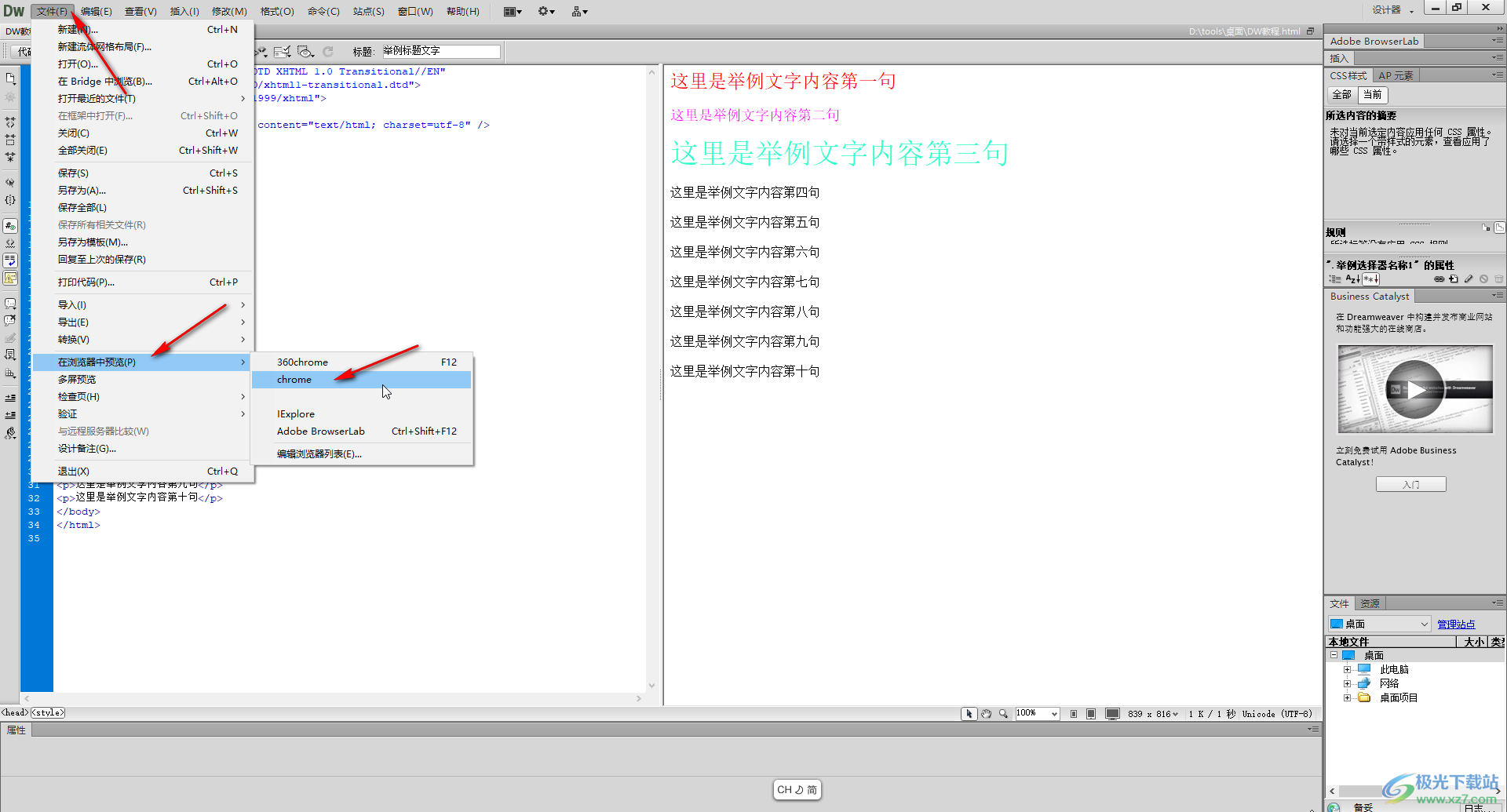
Task: Click 保存(S) in file menu
Action: [143, 173]
